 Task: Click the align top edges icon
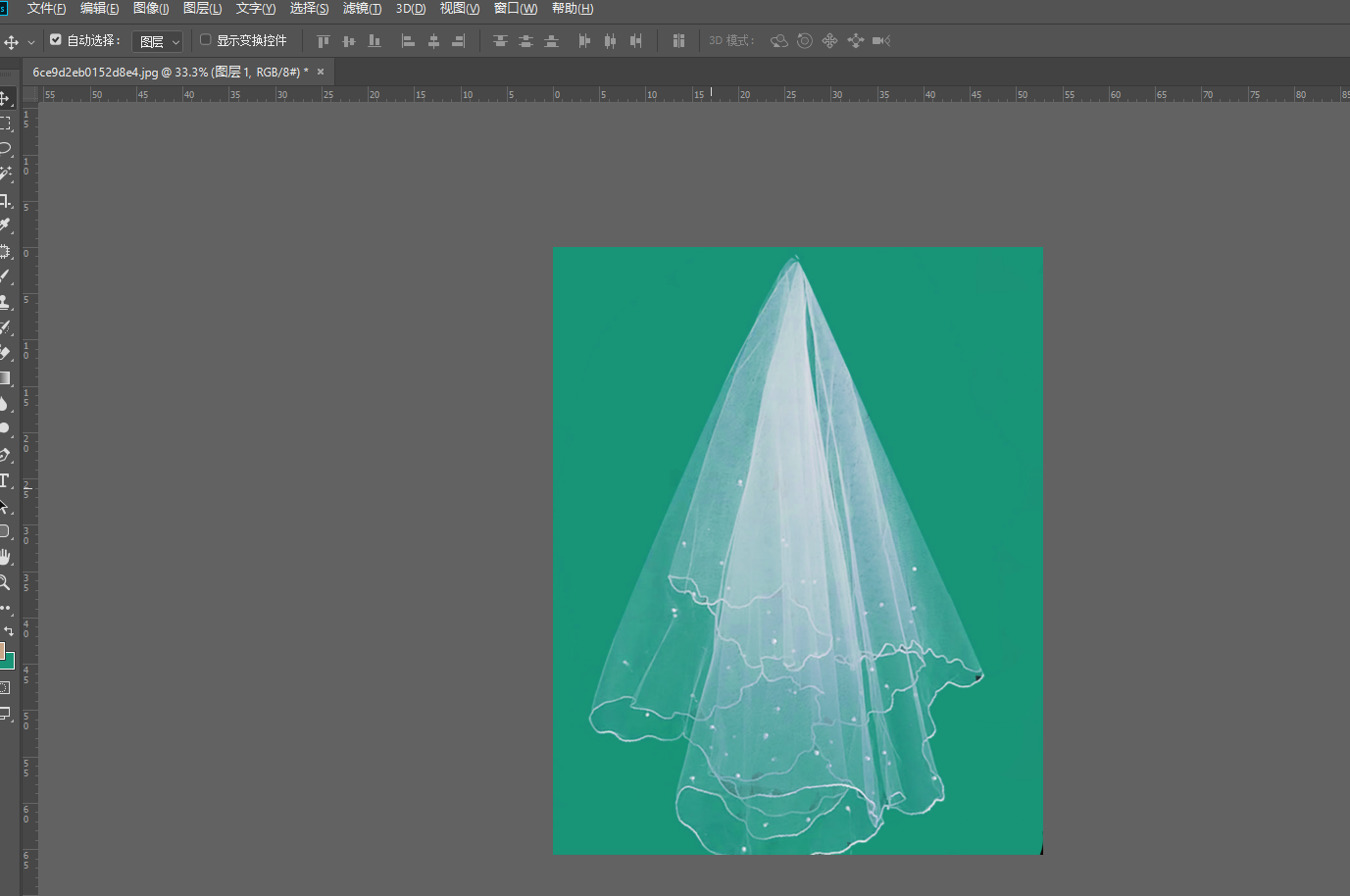click(x=324, y=41)
